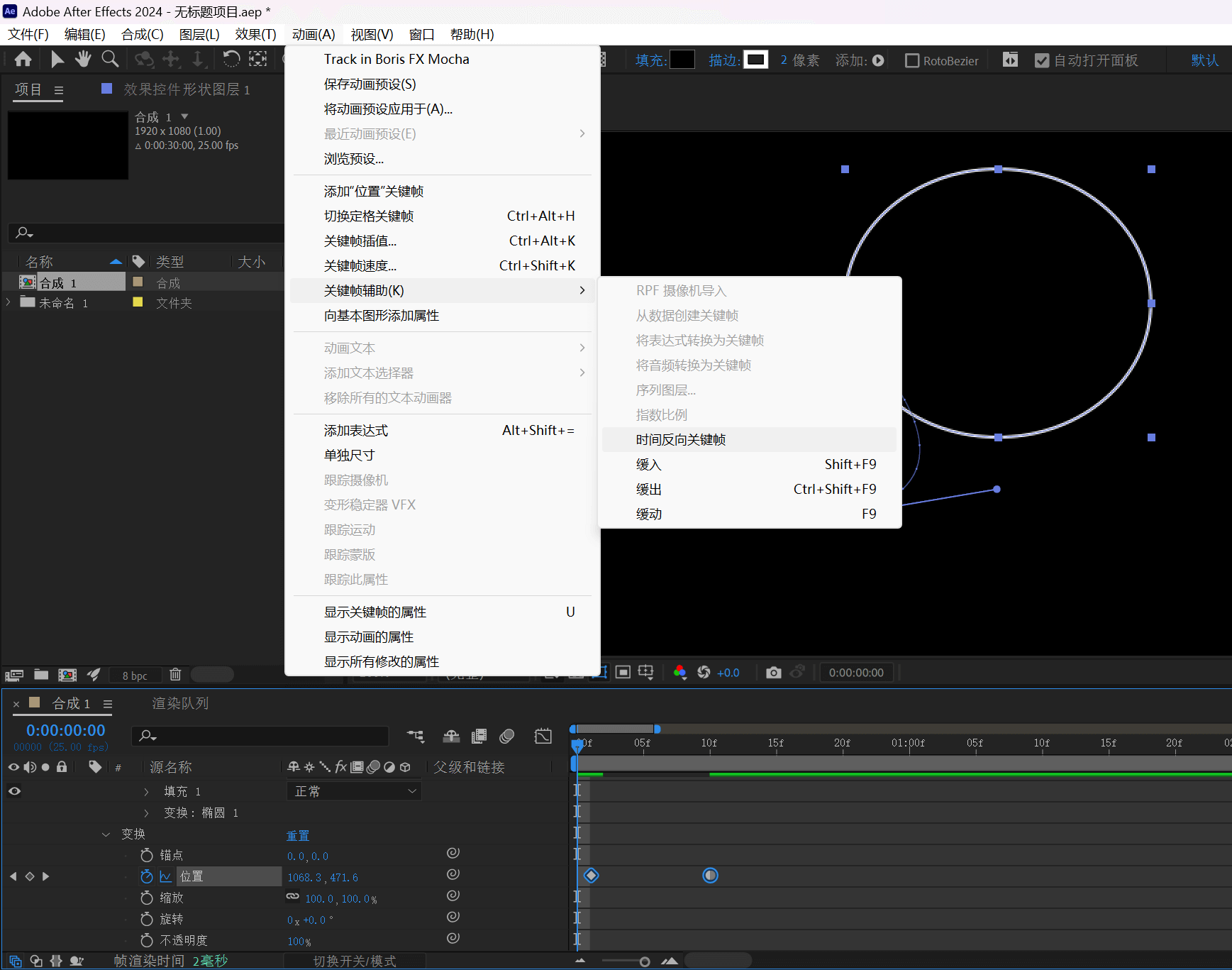This screenshot has height=970, width=1232.
Task: Click the interpret footage icon in project footer
Action: [x=14, y=675]
